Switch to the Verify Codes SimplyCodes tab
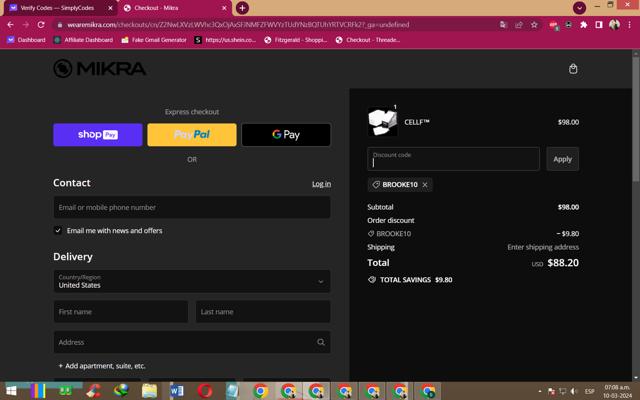 coord(57,8)
